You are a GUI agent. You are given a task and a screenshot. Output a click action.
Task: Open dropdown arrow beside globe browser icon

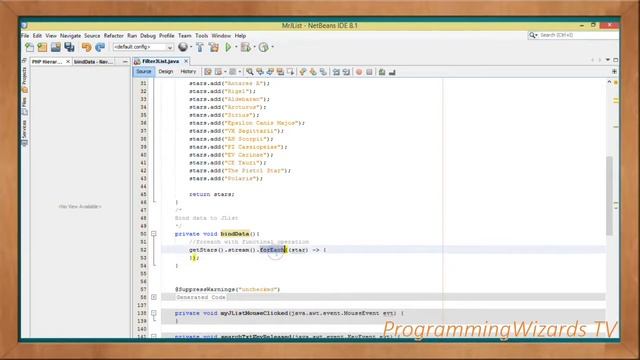click(191, 47)
